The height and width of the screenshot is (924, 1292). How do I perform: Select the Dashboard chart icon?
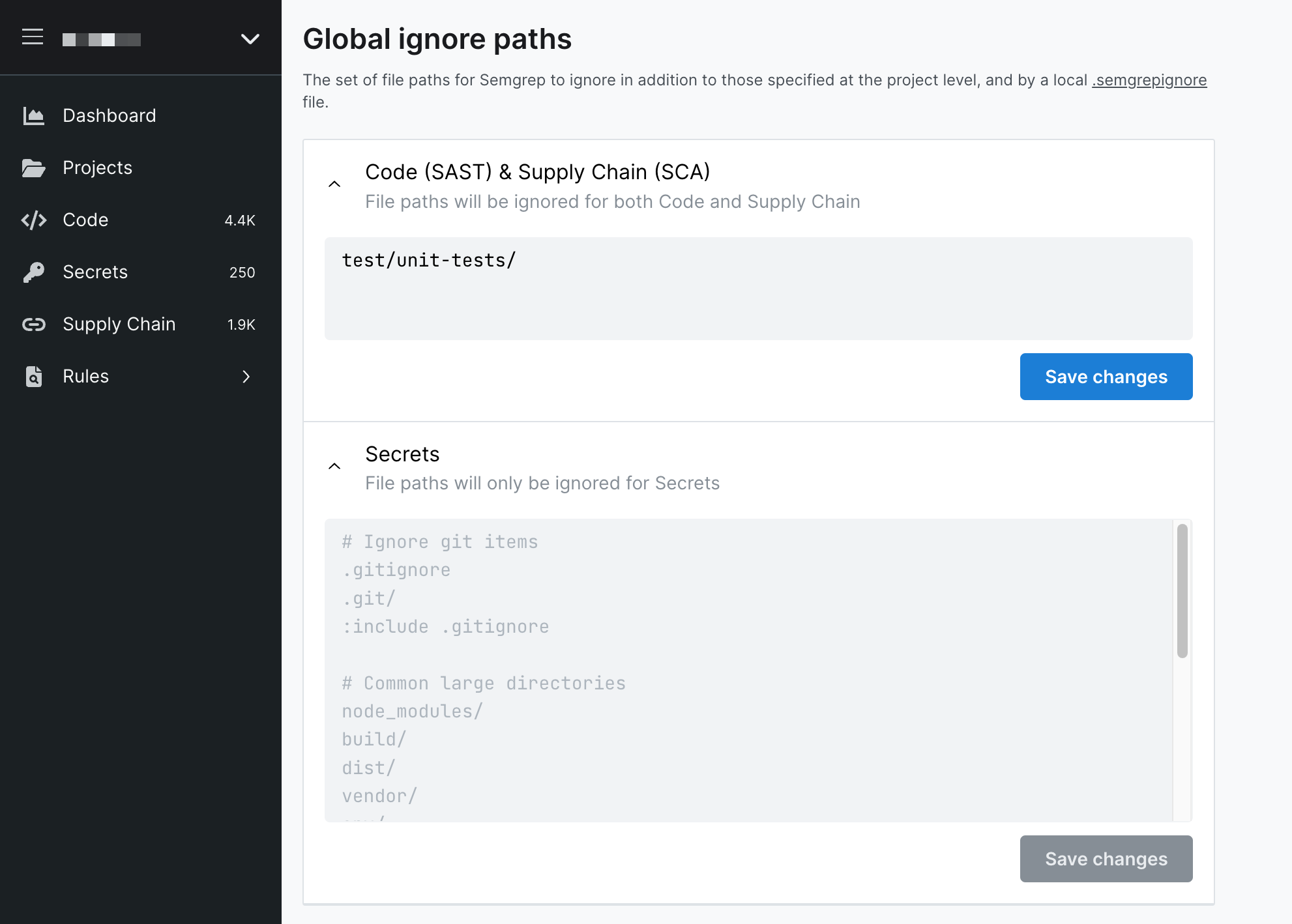coord(34,115)
